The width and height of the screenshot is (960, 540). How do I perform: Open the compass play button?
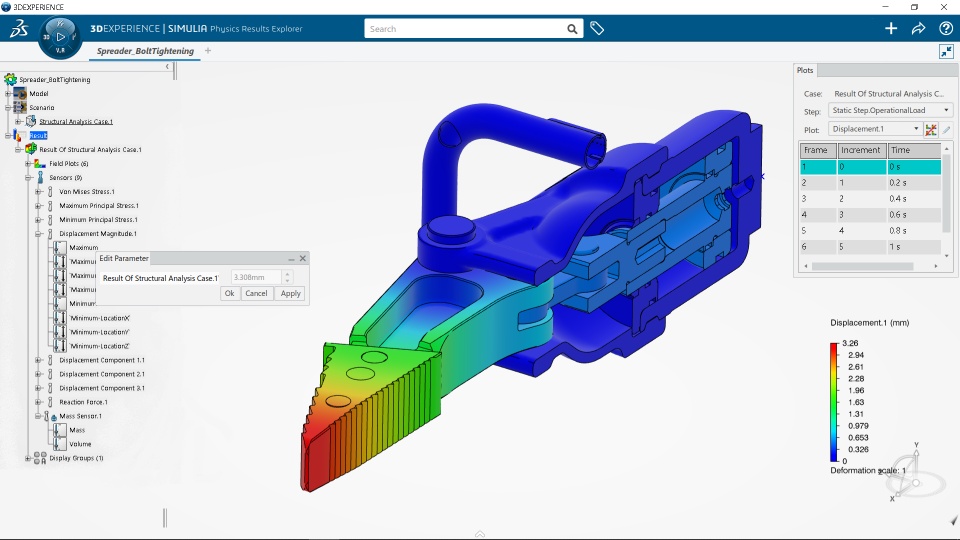pos(60,37)
